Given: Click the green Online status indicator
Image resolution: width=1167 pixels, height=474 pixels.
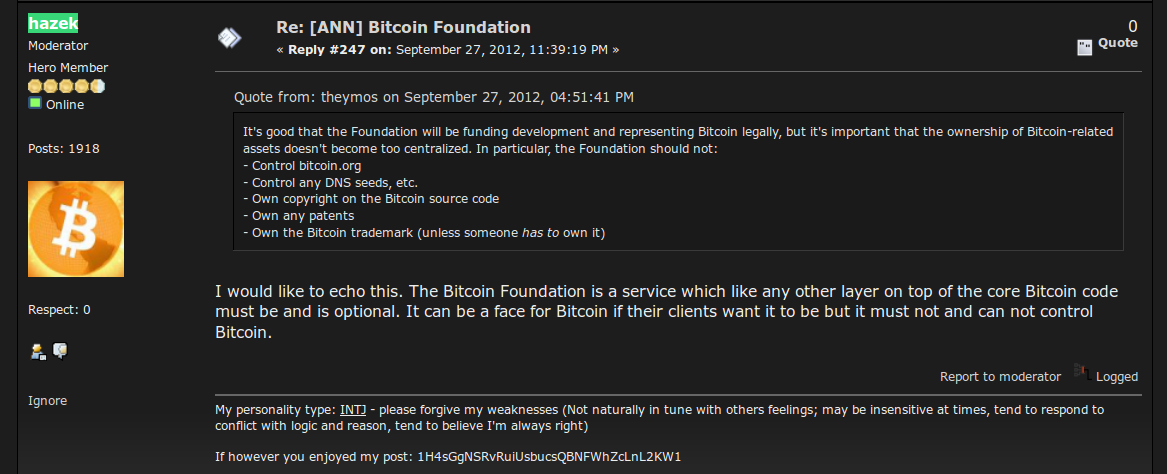Looking at the screenshot, I should 35,103.
